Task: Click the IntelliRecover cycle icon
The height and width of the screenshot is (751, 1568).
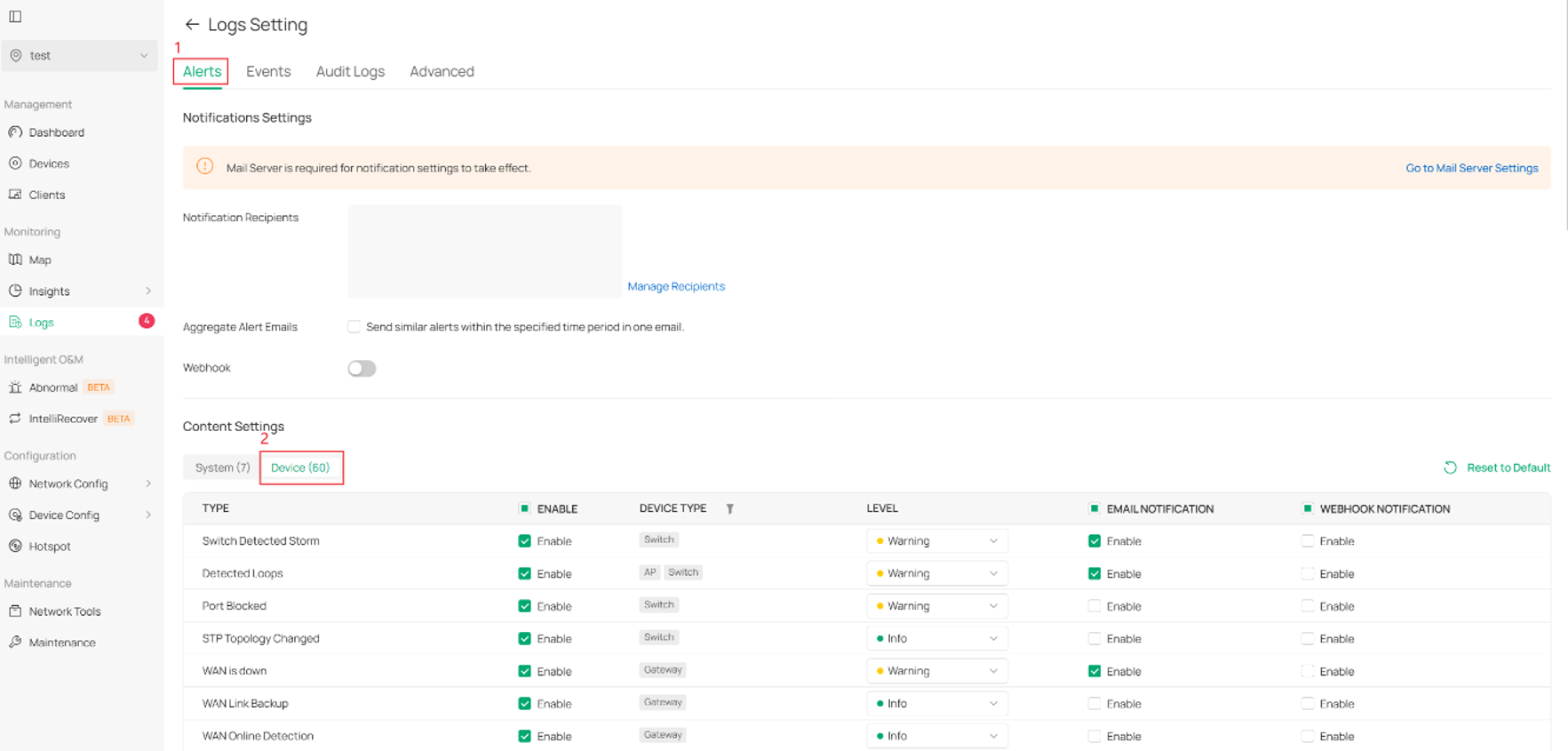Action: [15, 419]
